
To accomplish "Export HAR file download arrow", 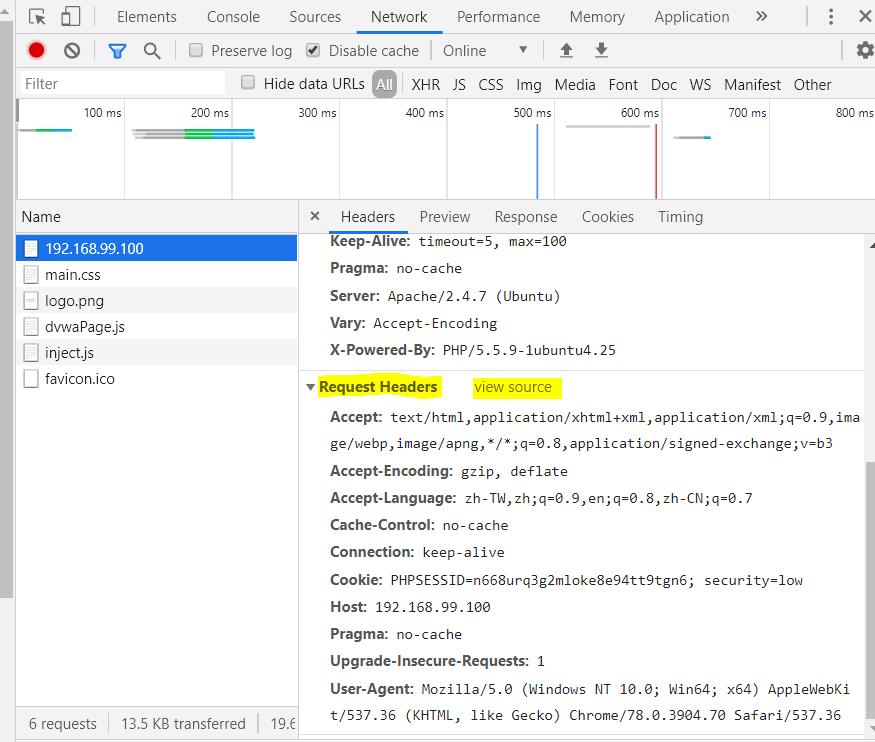I will click(601, 50).
